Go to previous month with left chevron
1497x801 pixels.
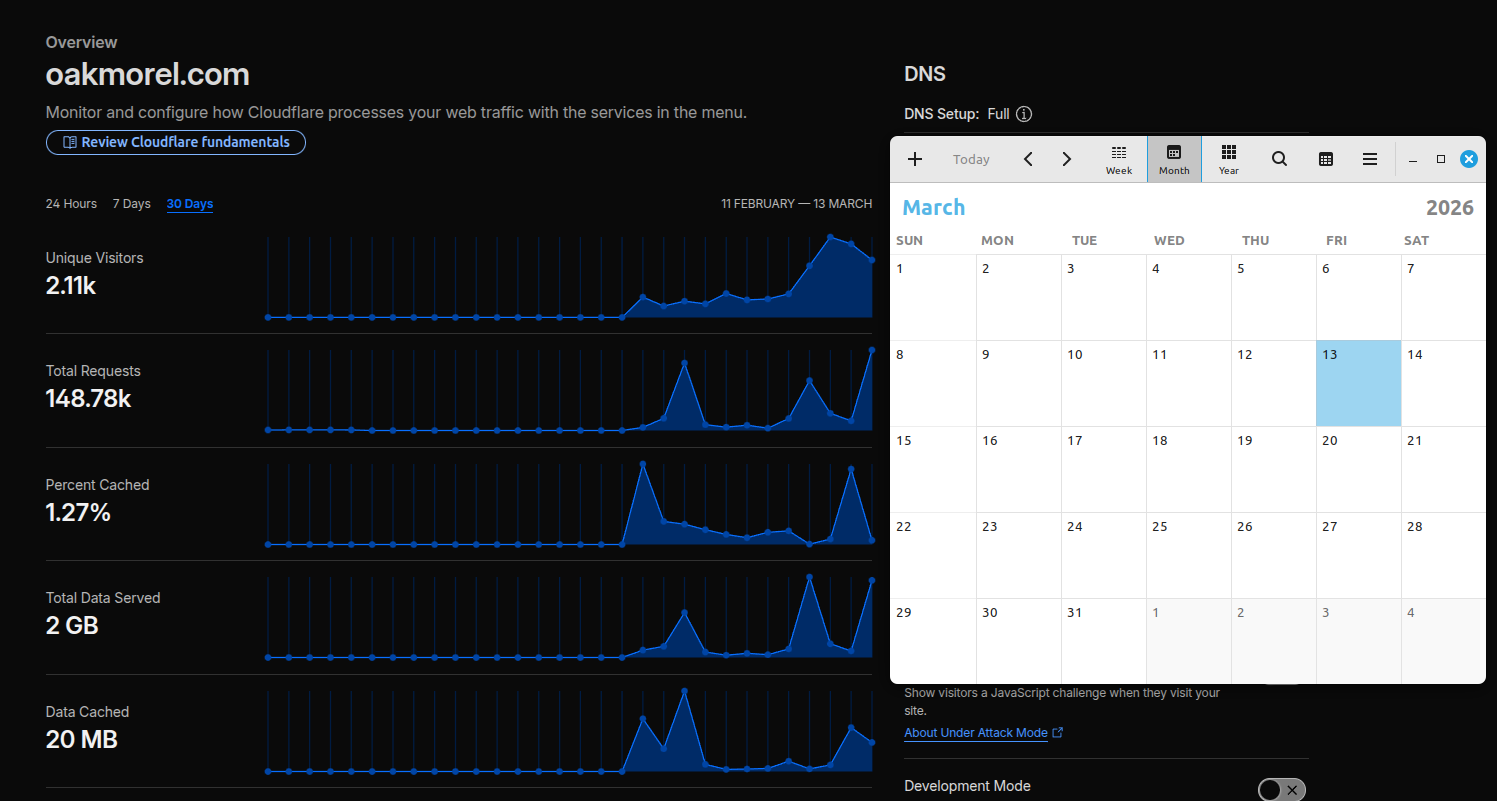click(x=1028, y=159)
